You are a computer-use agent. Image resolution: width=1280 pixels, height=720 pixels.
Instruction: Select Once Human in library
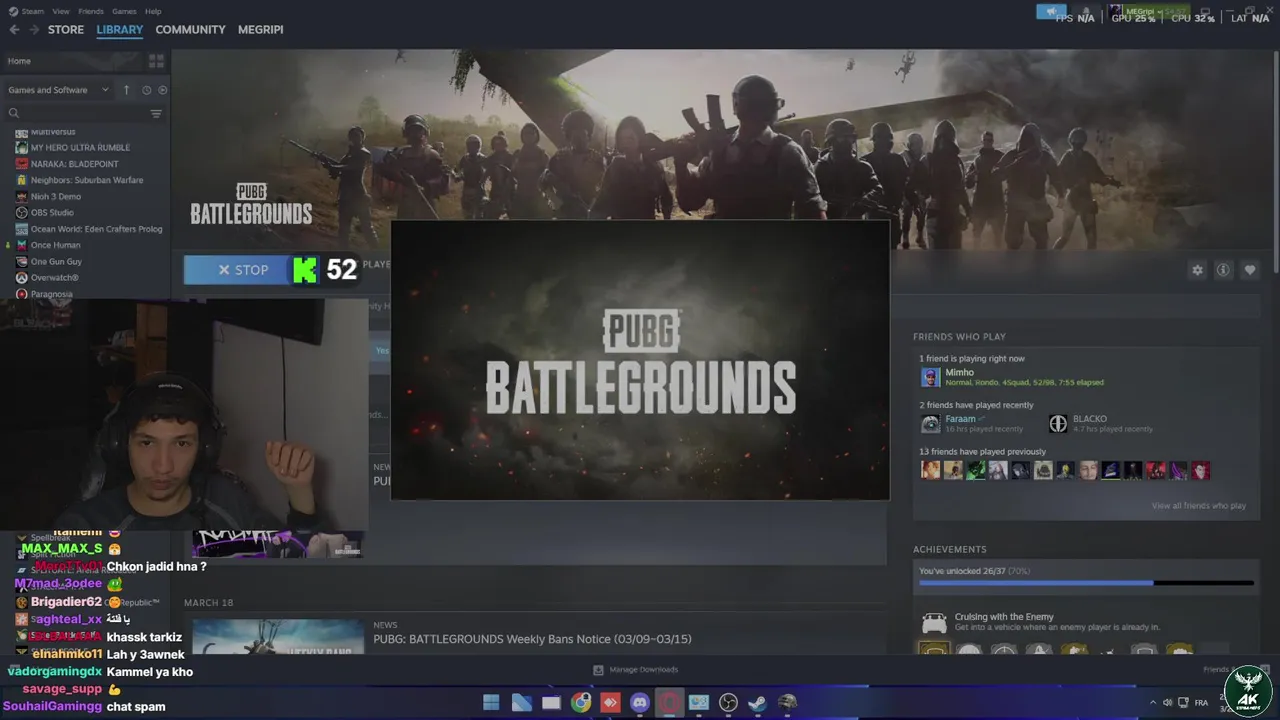pyautogui.click(x=55, y=245)
